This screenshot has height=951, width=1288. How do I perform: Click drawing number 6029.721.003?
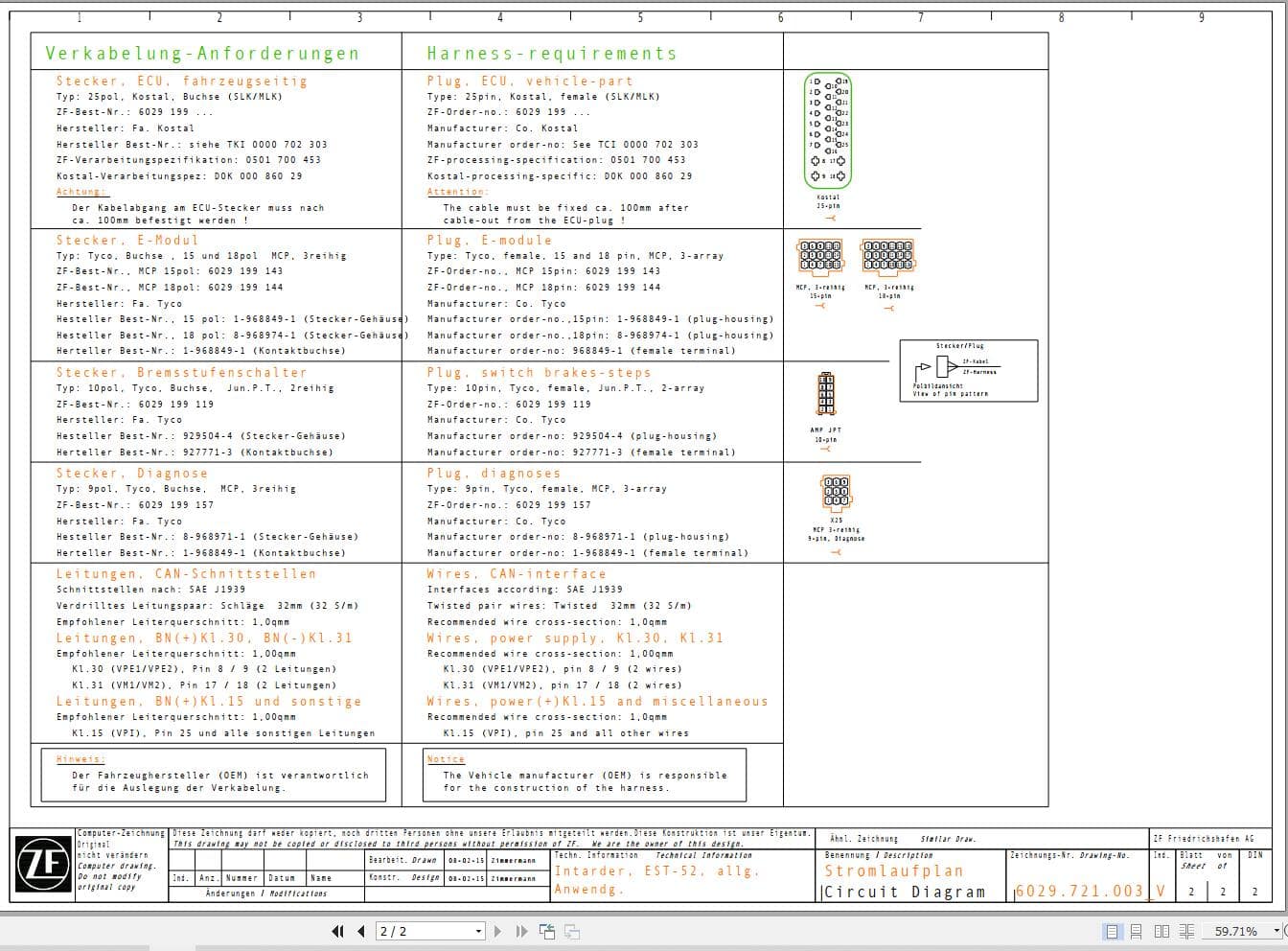1079,892
